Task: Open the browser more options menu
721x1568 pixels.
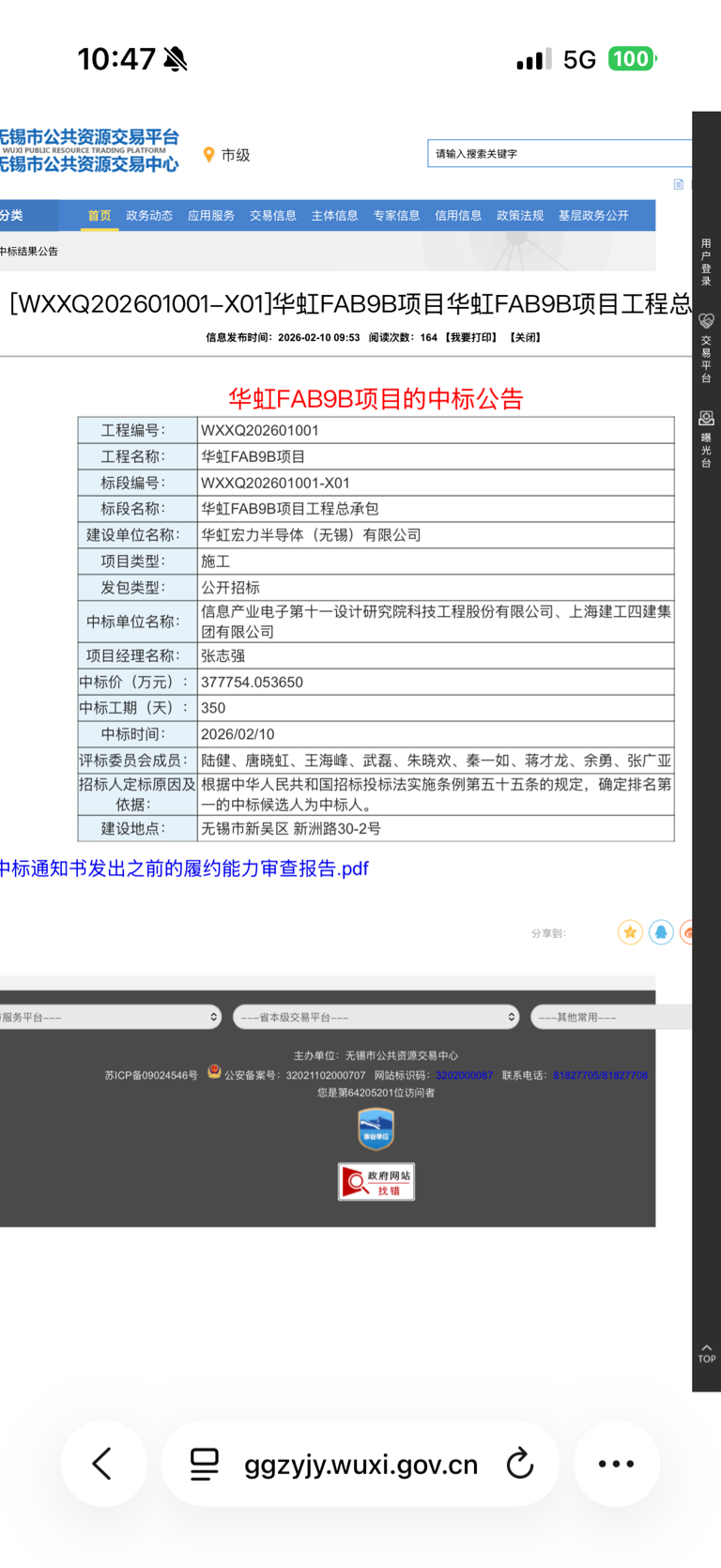Action: click(616, 1463)
